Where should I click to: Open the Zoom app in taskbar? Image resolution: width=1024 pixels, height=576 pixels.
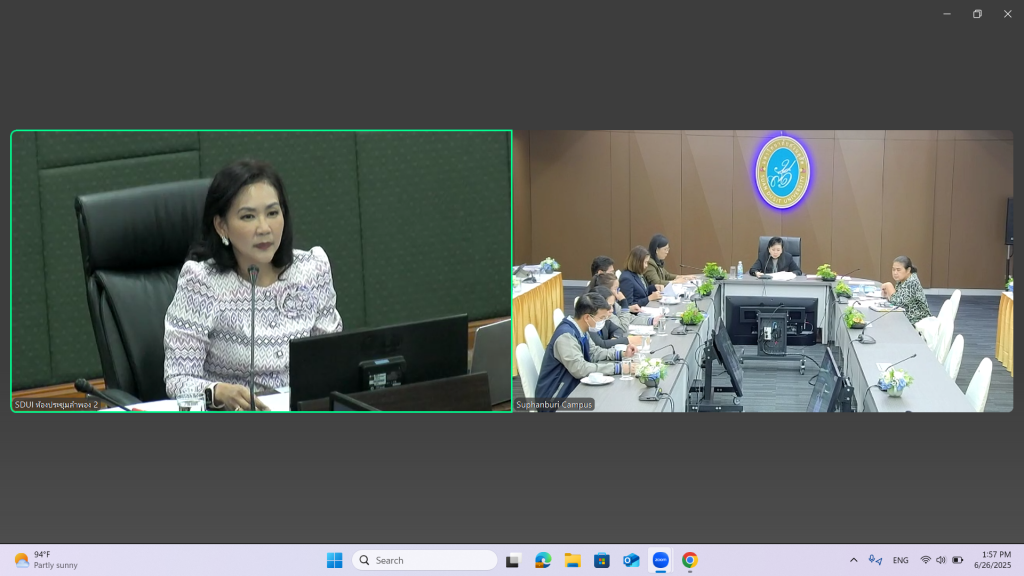click(x=660, y=560)
